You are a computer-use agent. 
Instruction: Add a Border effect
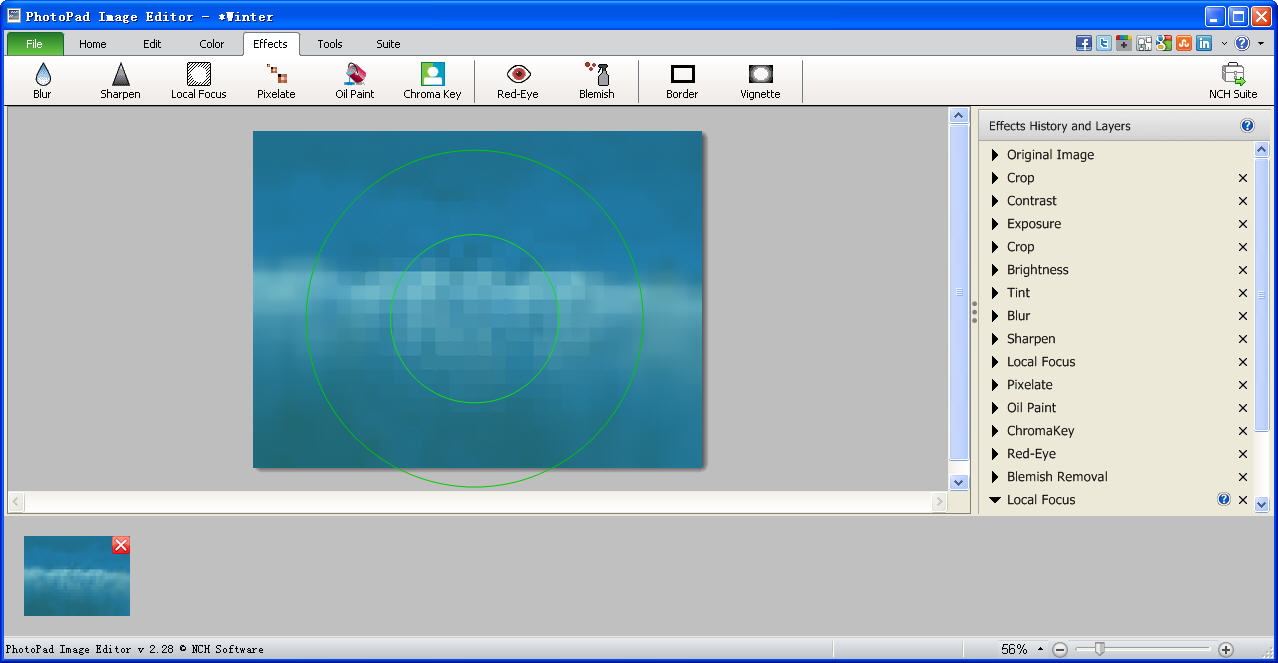pyautogui.click(x=682, y=81)
